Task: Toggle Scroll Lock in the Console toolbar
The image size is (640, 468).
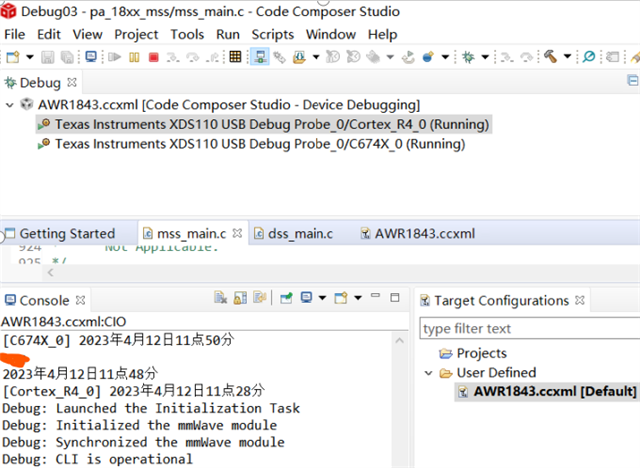Action: pos(240,298)
